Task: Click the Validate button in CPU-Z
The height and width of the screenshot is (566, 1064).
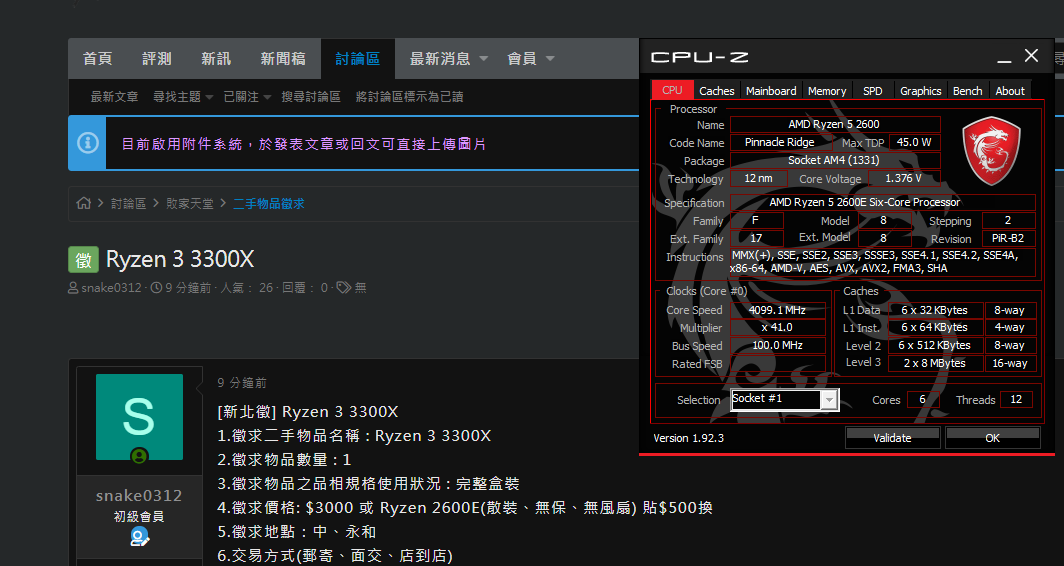Action: click(x=892, y=438)
